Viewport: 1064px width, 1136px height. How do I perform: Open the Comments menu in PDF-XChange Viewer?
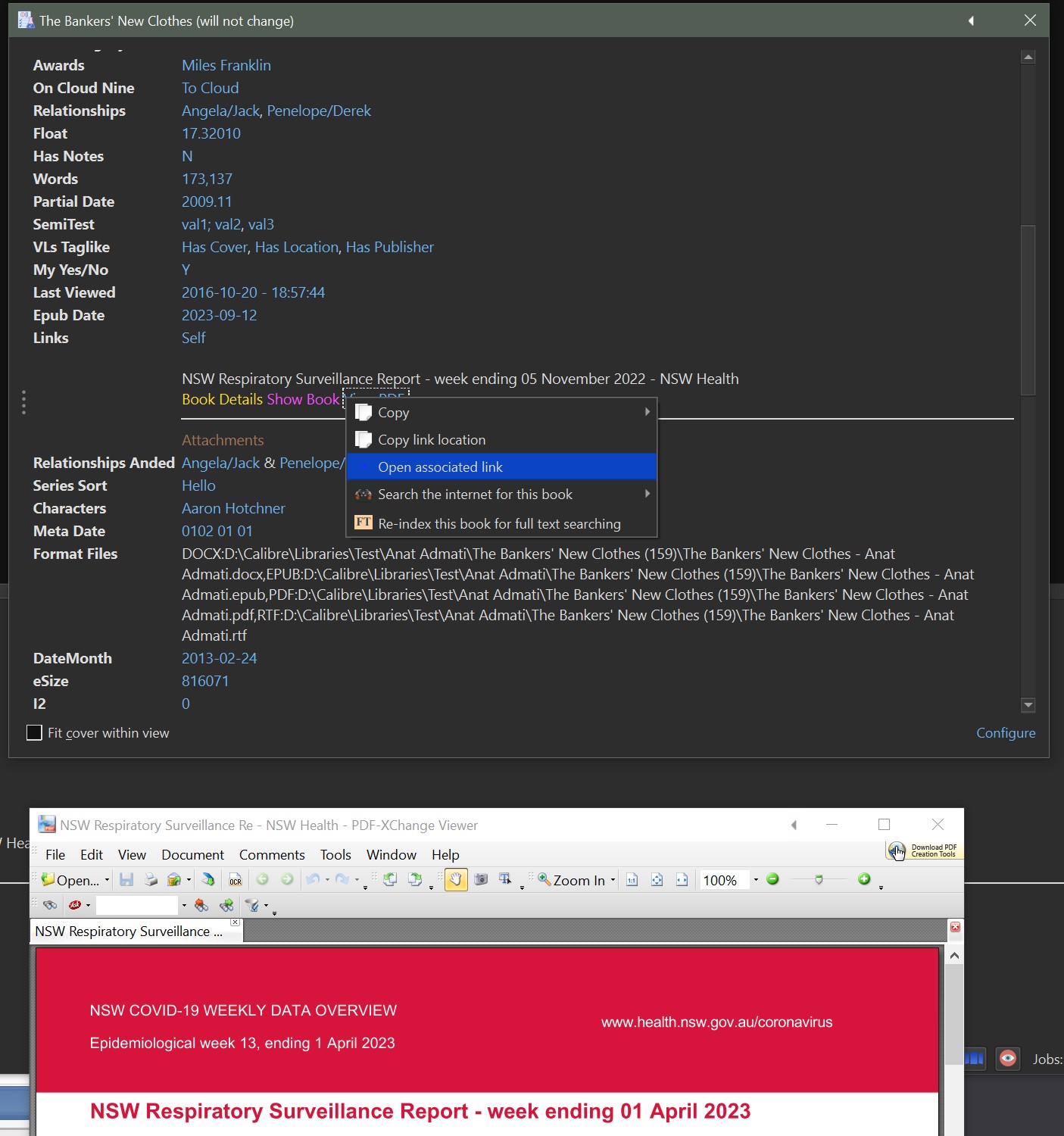[272, 854]
